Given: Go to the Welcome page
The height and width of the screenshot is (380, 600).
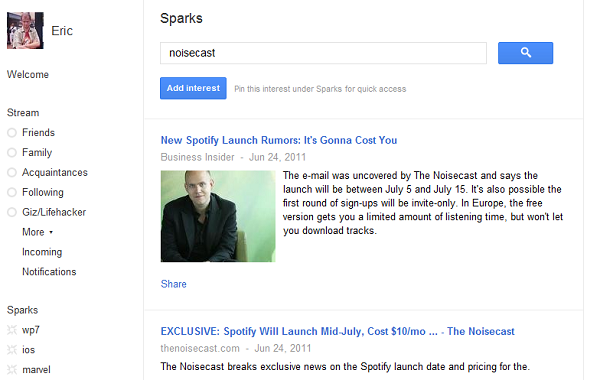Looking at the screenshot, I should [28, 74].
